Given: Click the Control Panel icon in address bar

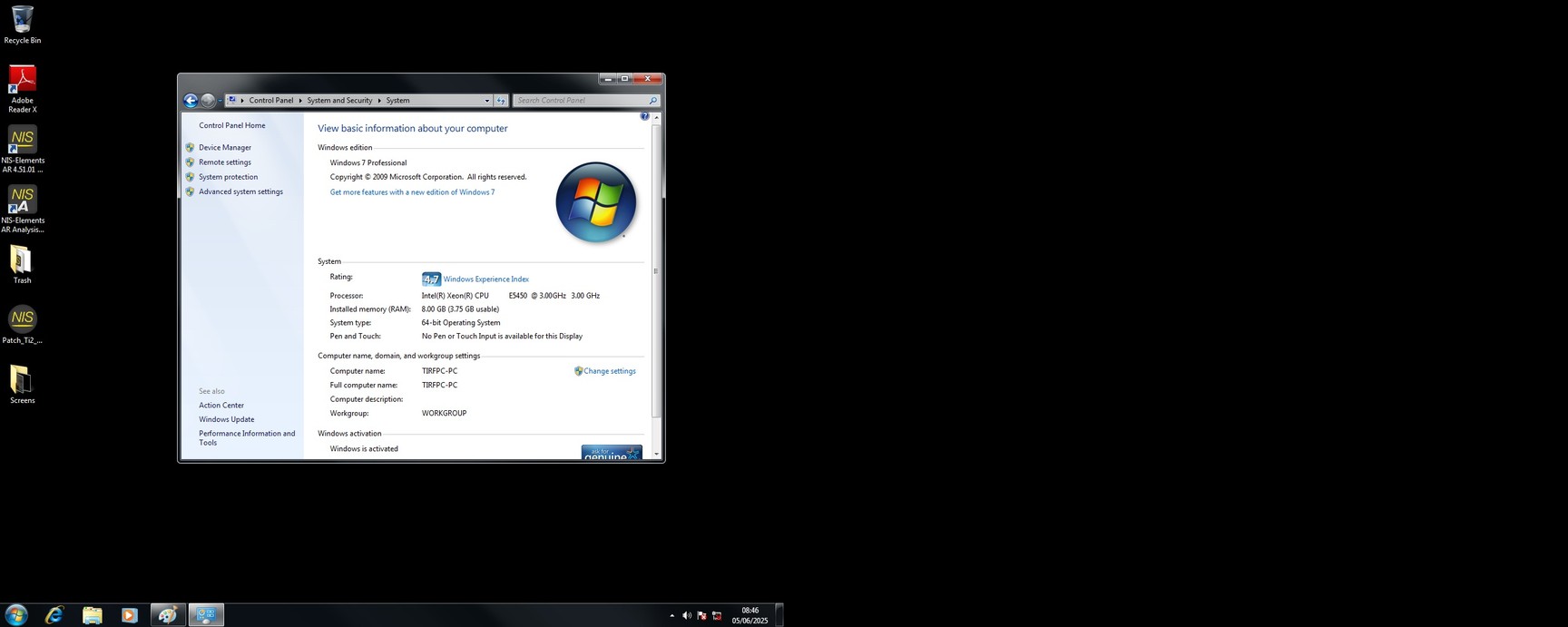Looking at the screenshot, I should click(232, 100).
